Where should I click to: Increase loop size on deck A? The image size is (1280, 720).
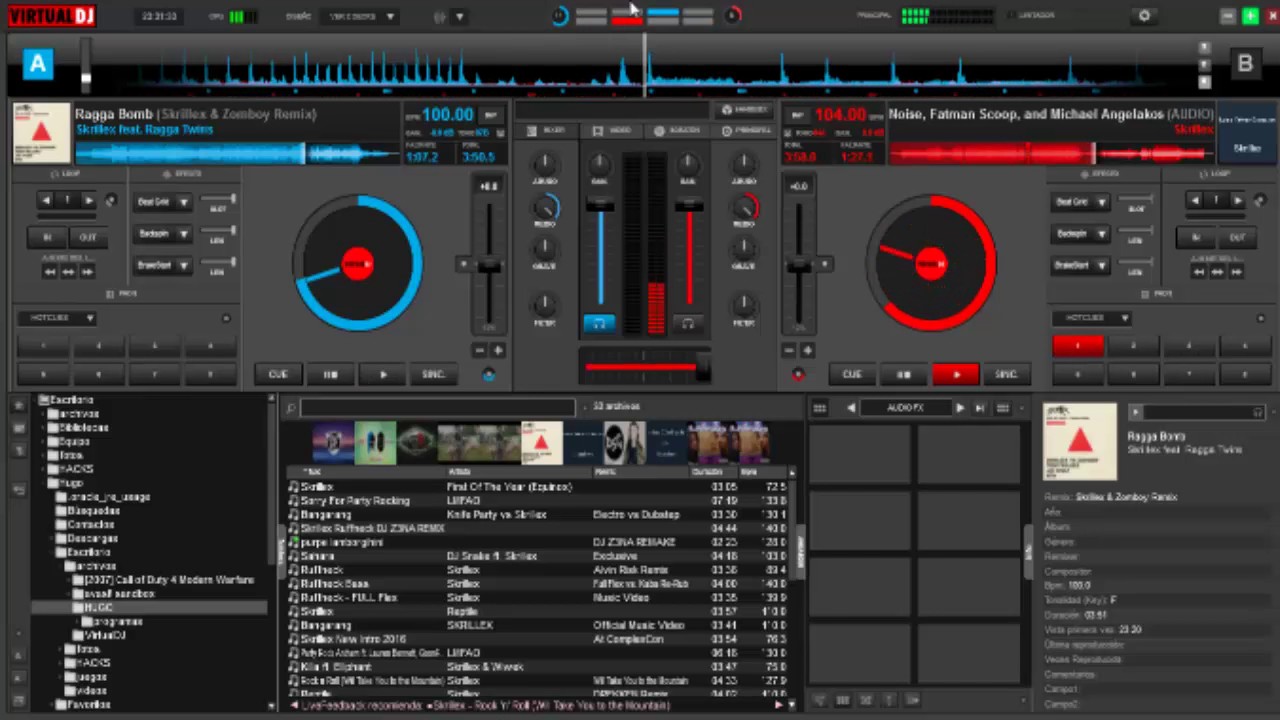pyautogui.click(x=88, y=201)
